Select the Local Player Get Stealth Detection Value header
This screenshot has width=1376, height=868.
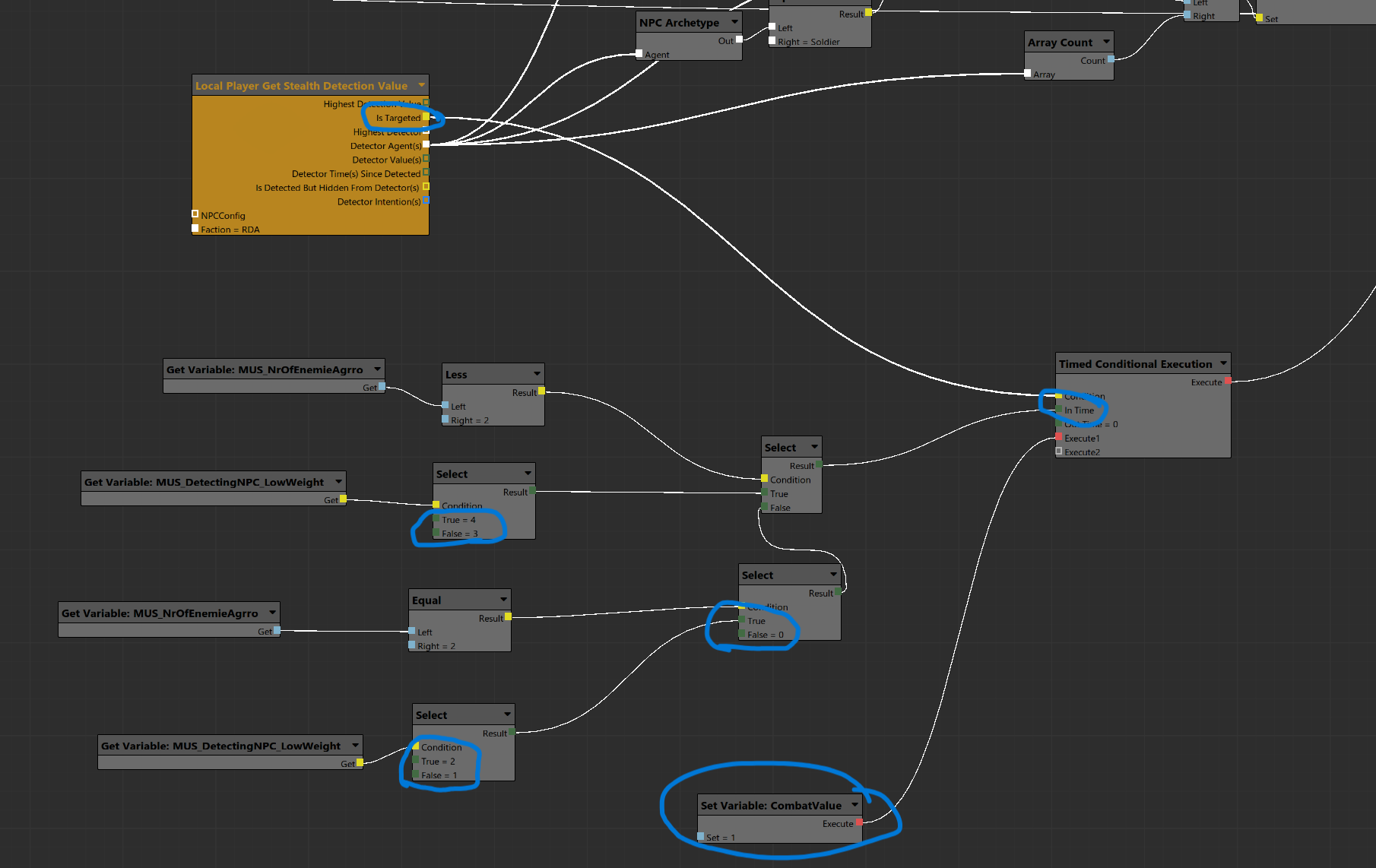(301, 86)
